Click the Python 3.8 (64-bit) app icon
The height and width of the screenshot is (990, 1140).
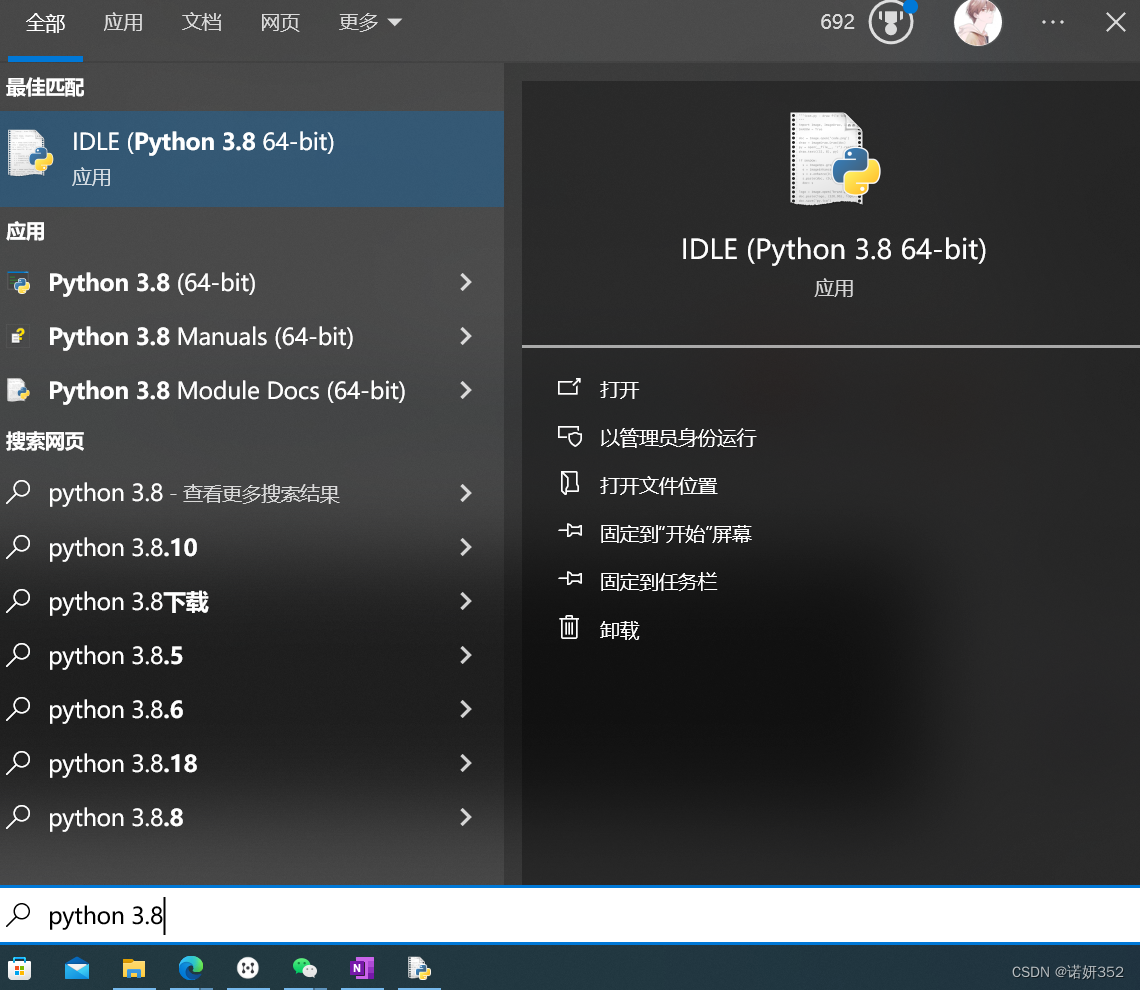[x=19, y=282]
